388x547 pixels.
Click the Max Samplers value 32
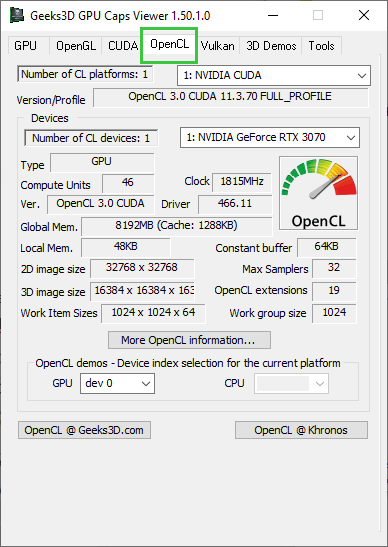(334, 269)
